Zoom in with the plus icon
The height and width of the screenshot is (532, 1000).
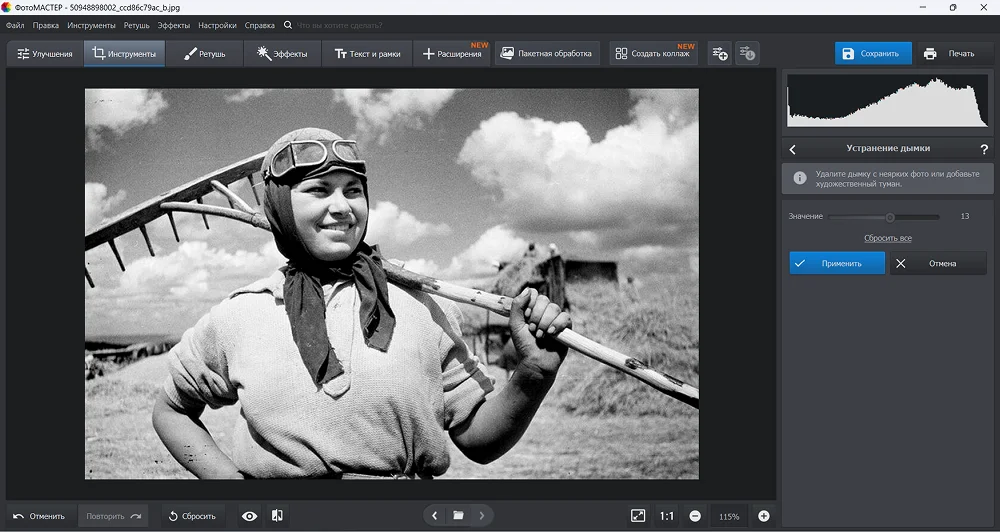point(764,516)
